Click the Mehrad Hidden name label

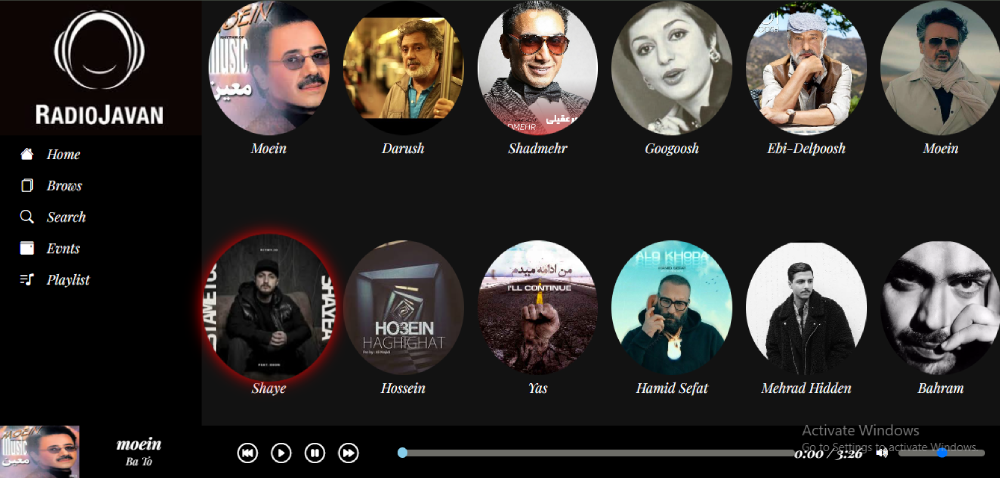806,388
